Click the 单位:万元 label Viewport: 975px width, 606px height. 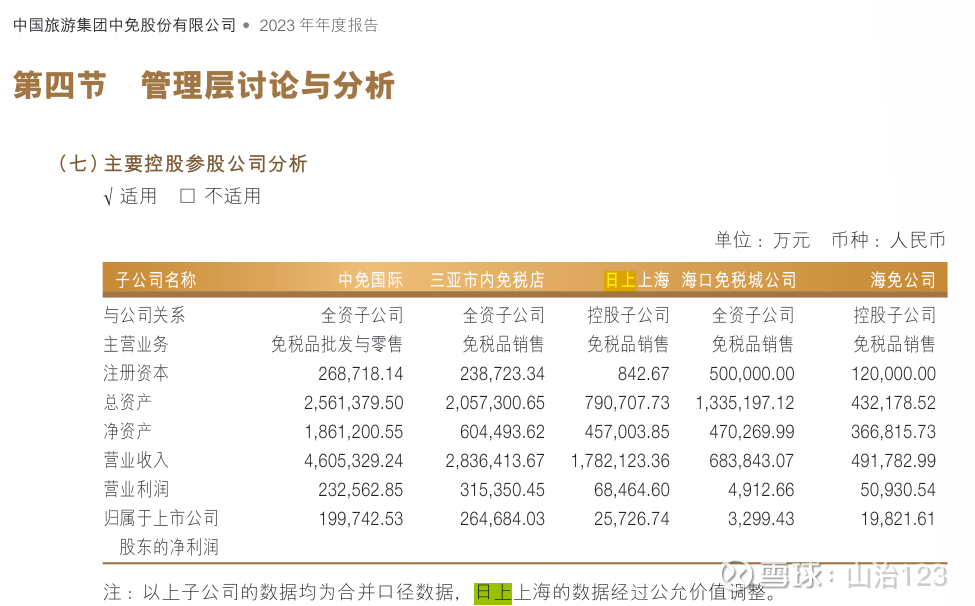click(x=762, y=240)
